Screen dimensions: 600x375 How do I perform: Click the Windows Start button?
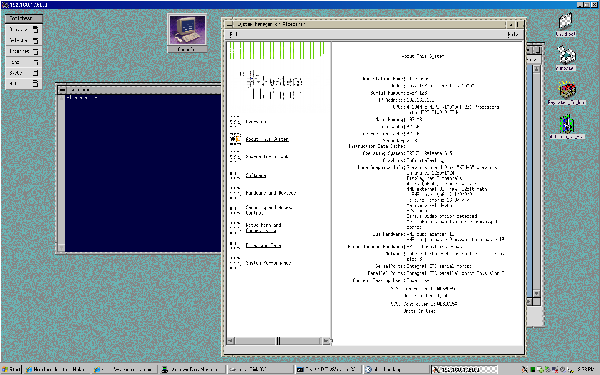coord(11,369)
